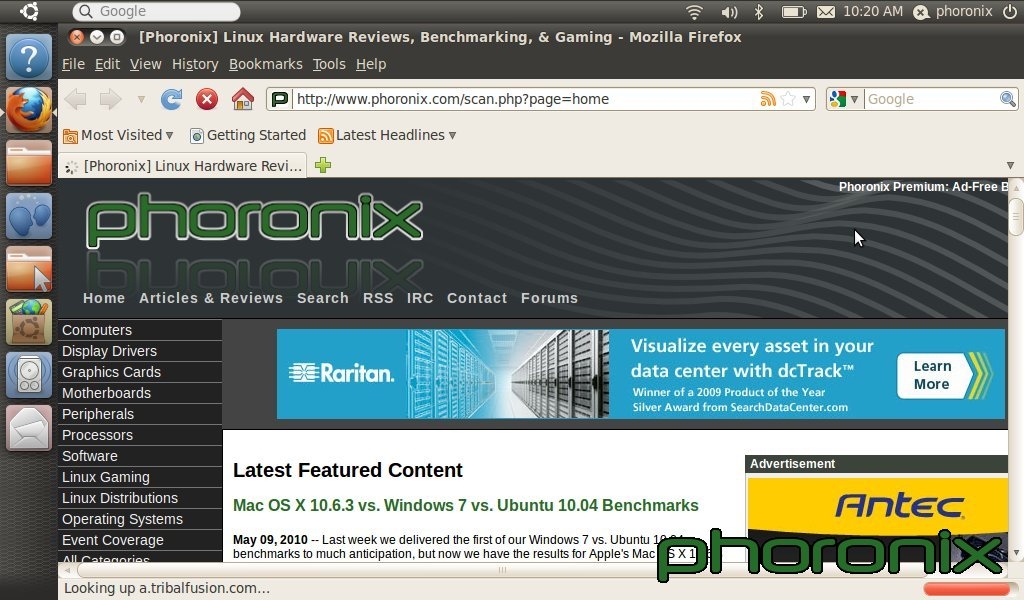Screen dimensions: 1024x600
Task: Expand the Most Visited bookmarks dropdown
Action: [x=169, y=135]
